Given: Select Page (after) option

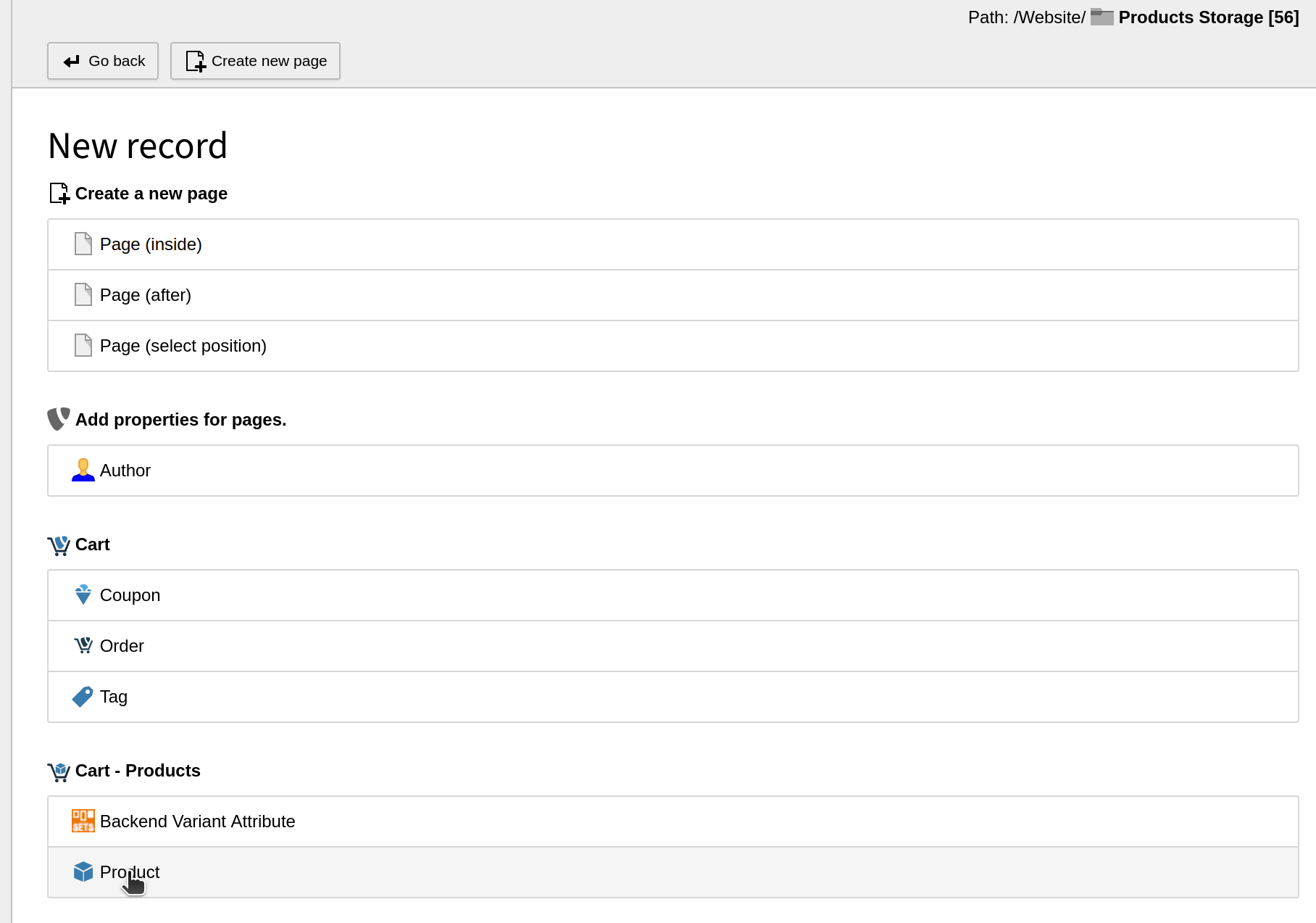Looking at the screenshot, I should pyautogui.click(x=146, y=295).
